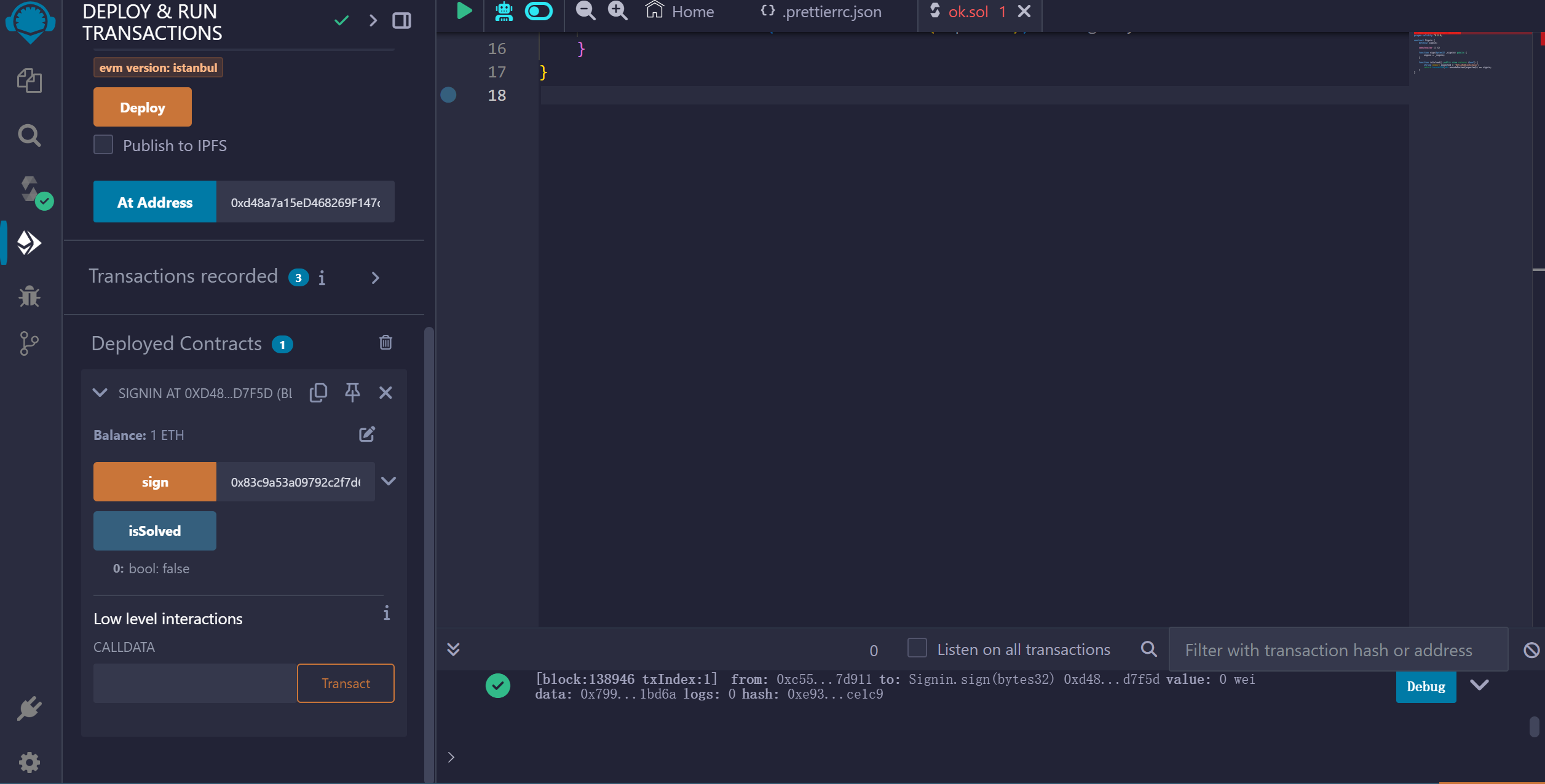Open the Settings gear icon
This screenshot has width=1545, height=784.
tap(30, 762)
